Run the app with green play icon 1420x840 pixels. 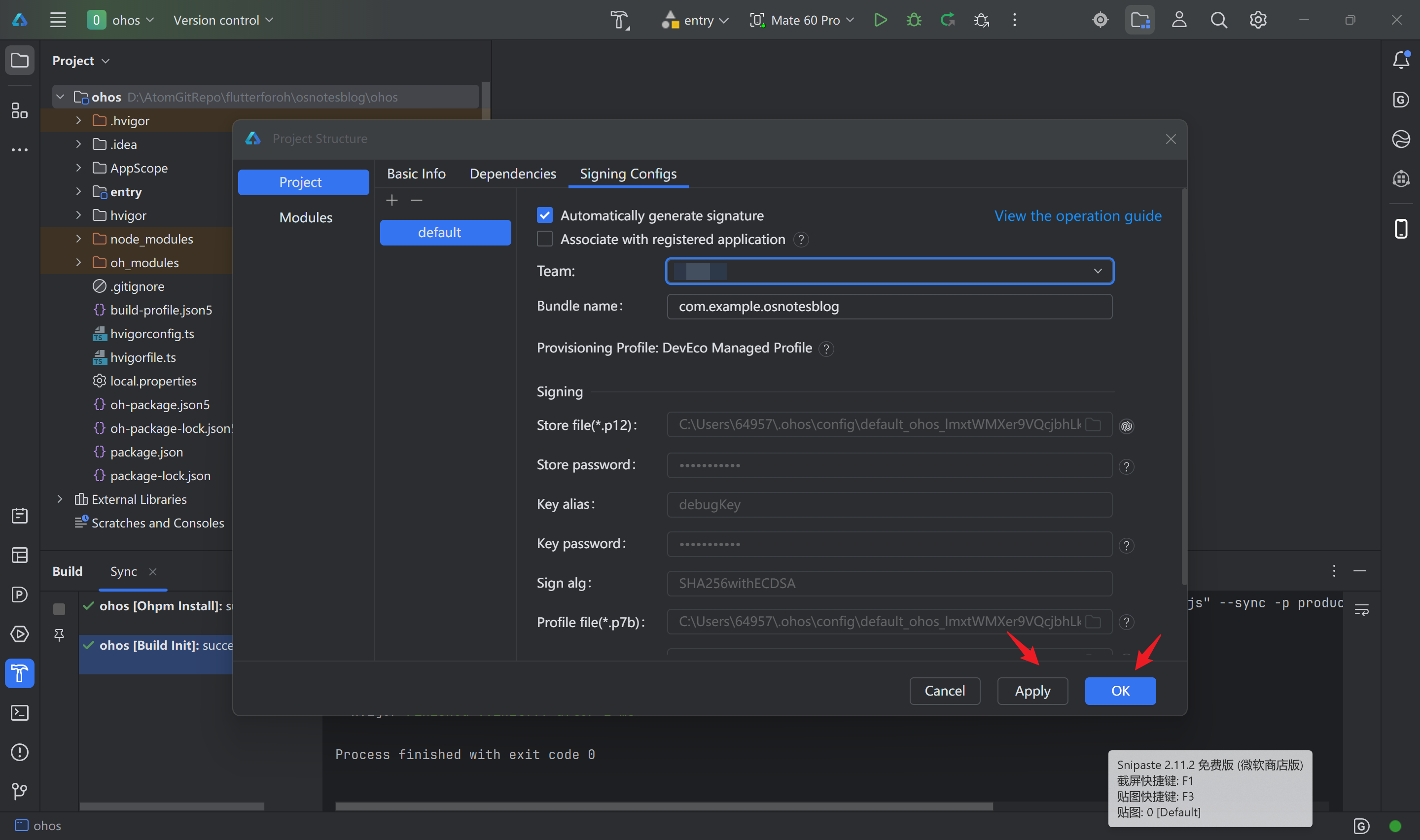pos(880,20)
